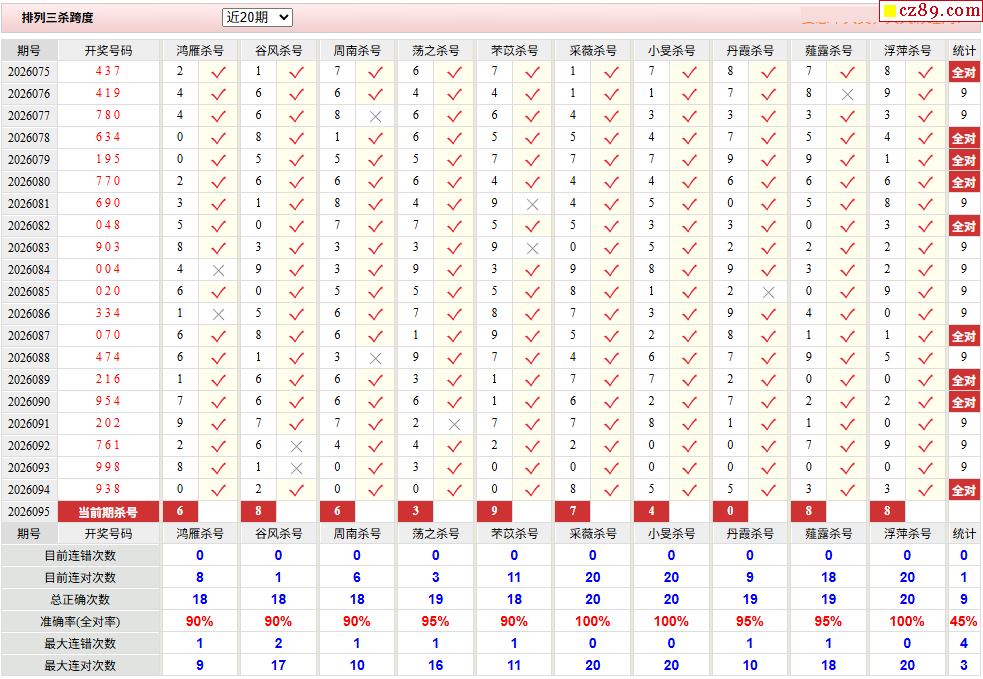
Task: Click the red check for 鸿雁杀号 in row 2026075
Action: tap(218, 73)
